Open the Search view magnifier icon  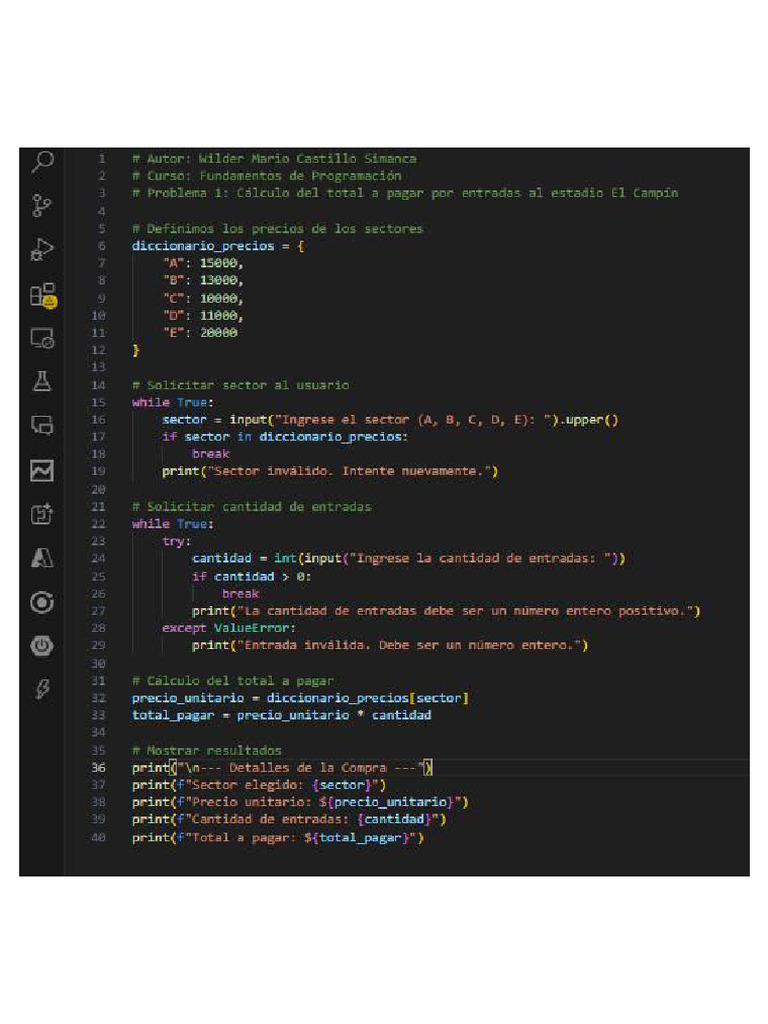pyautogui.click(x=42, y=161)
